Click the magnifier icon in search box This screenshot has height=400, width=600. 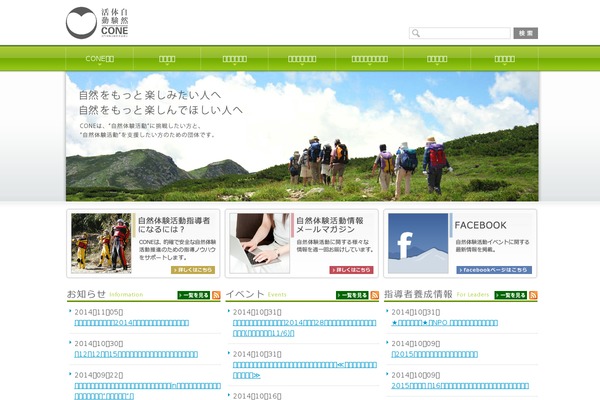click(x=416, y=33)
